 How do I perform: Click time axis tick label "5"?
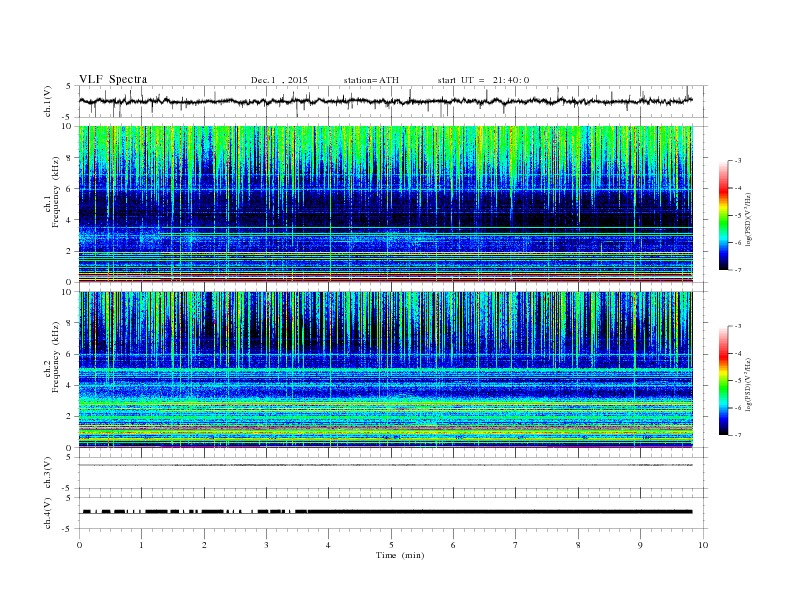pyautogui.click(x=391, y=545)
